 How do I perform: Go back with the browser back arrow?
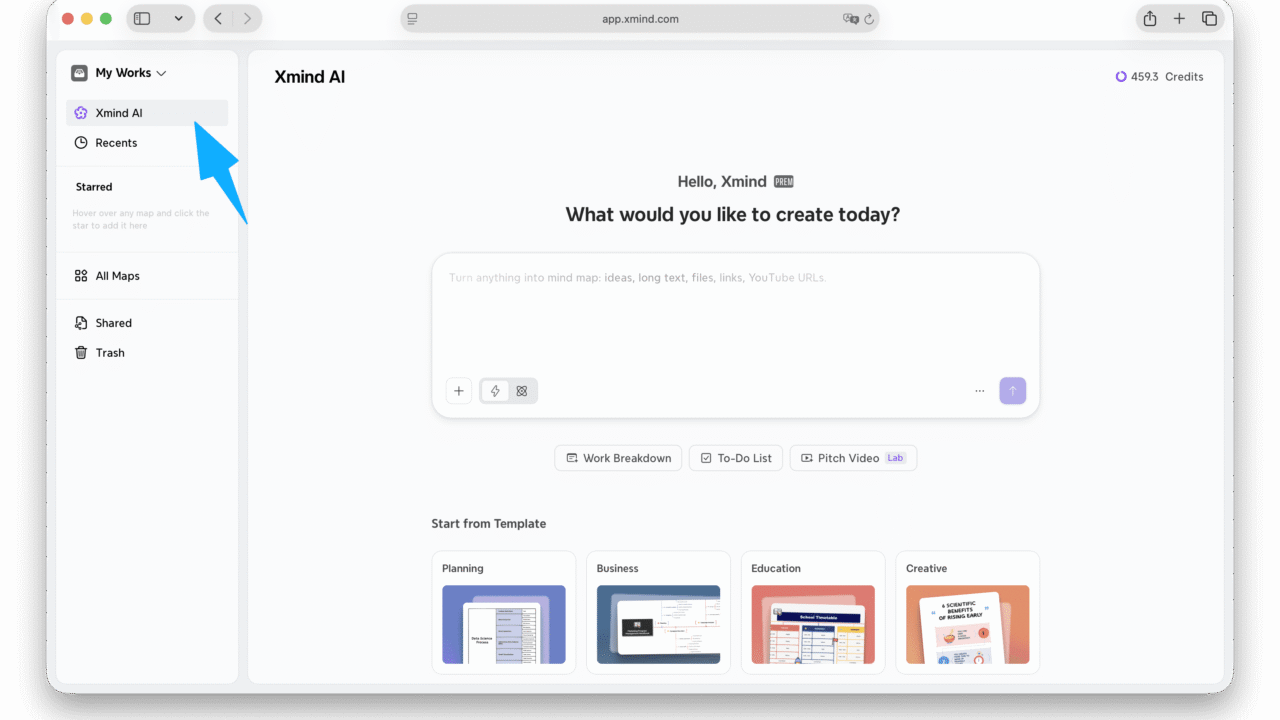(218, 18)
